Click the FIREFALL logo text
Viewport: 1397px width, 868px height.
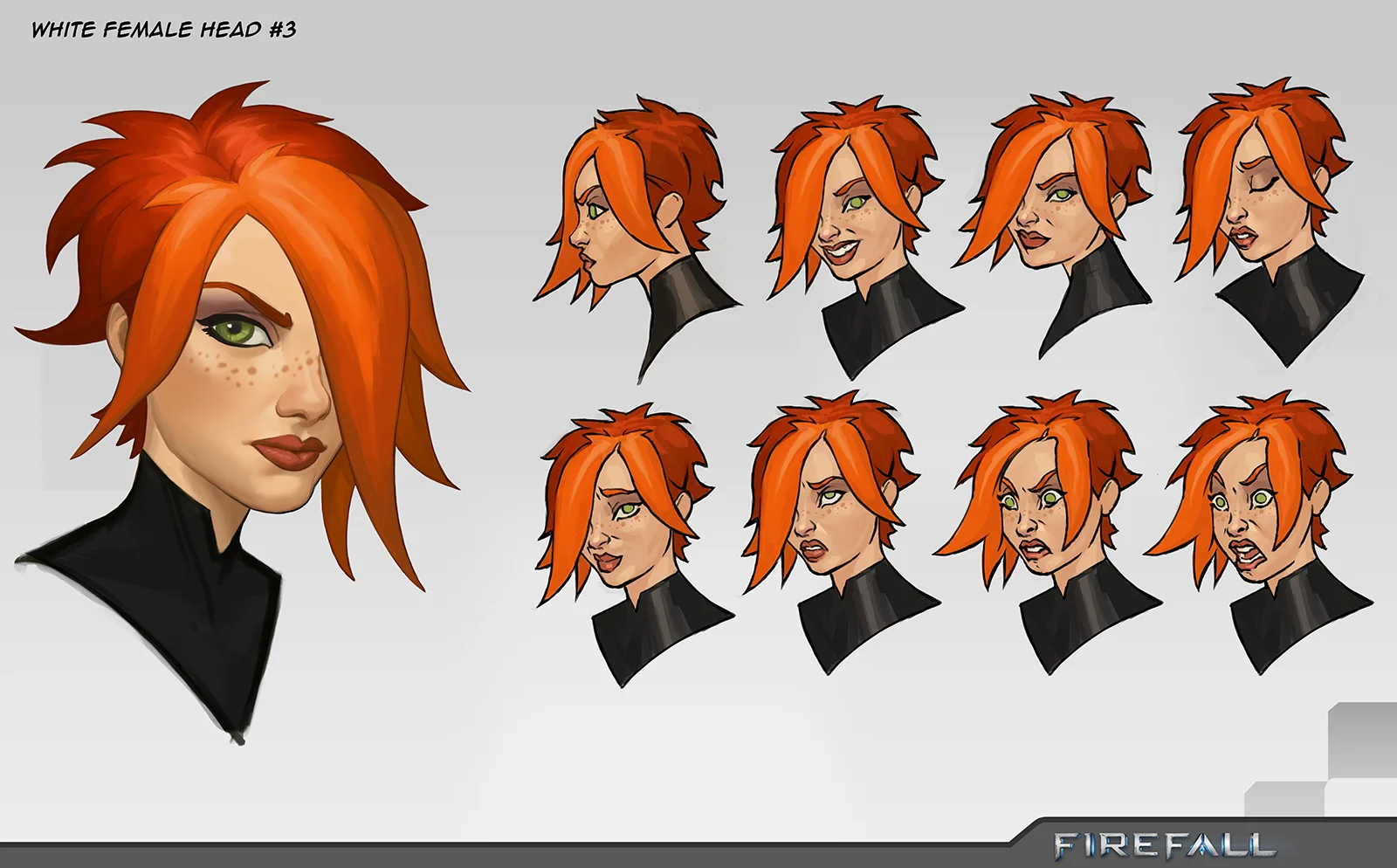(1165, 844)
